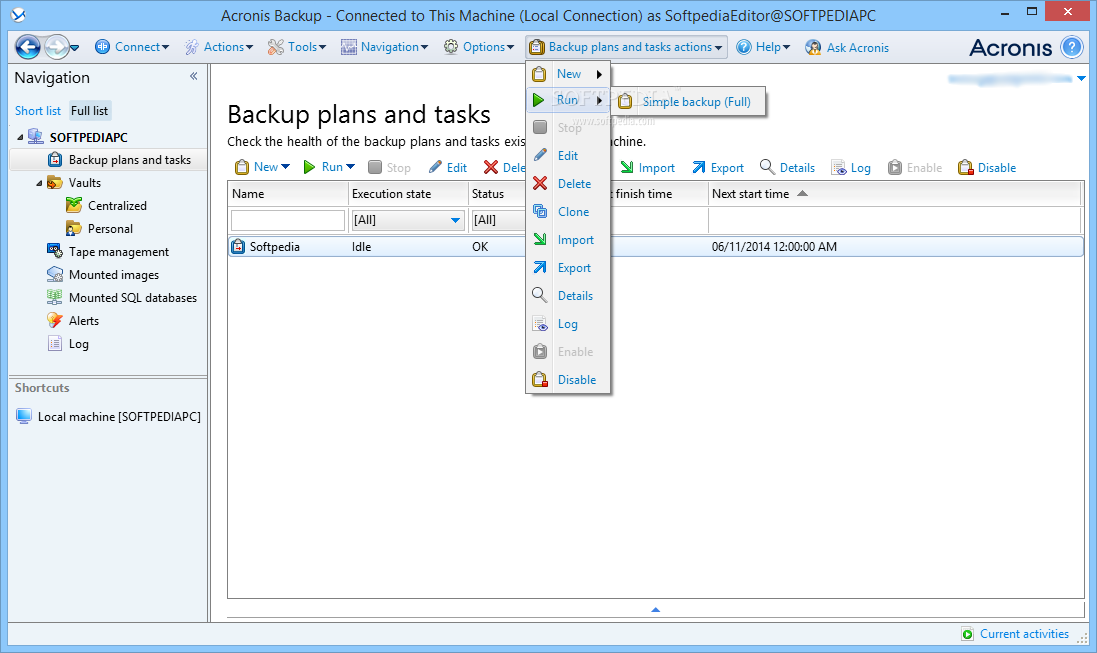Viewport: 1097px width, 653px height.
Task: Click the Back navigation arrow
Action: (x=28, y=47)
